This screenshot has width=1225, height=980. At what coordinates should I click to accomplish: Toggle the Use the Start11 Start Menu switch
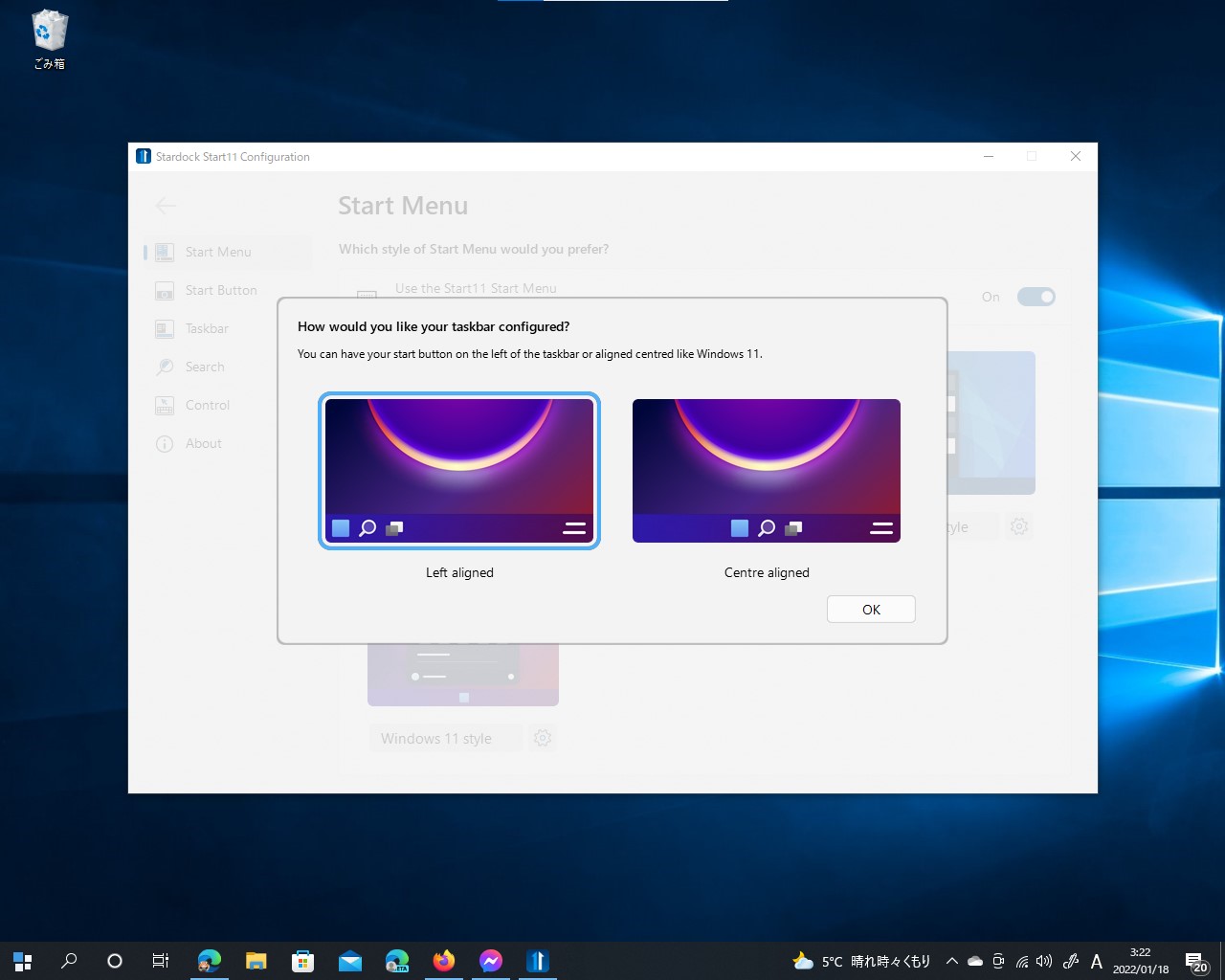1036,297
